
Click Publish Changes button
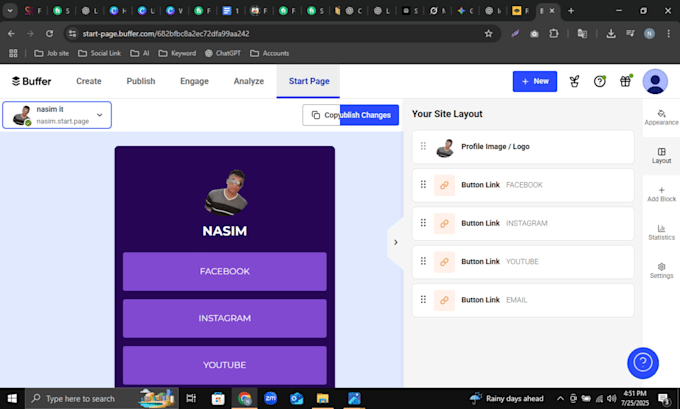[369, 115]
